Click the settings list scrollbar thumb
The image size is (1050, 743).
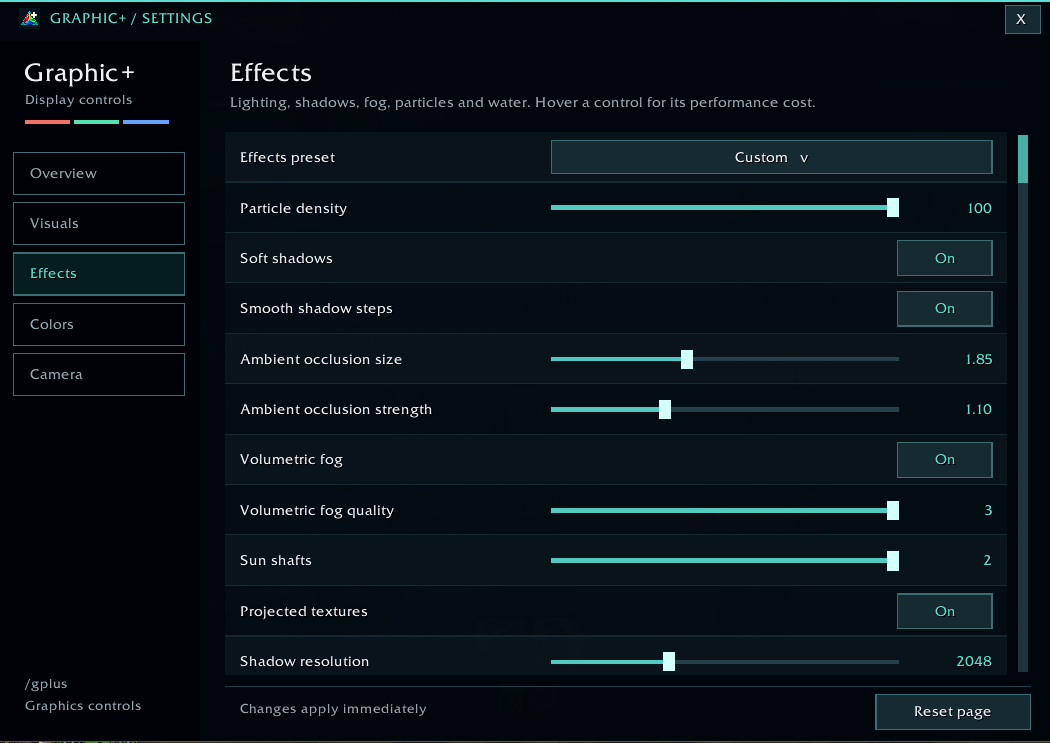click(1023, 159)
